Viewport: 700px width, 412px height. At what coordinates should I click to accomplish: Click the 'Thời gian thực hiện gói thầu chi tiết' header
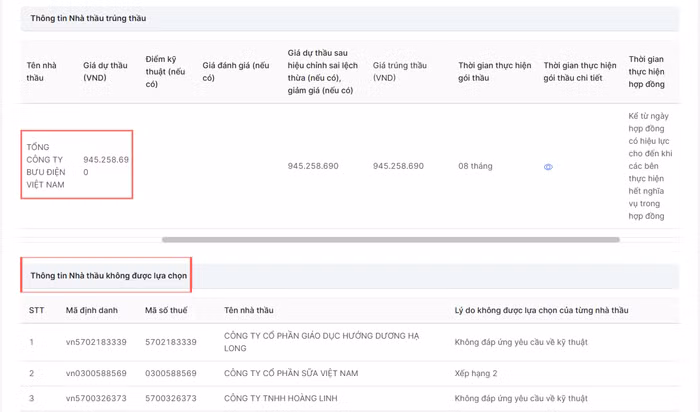click(x=579, y=71)
